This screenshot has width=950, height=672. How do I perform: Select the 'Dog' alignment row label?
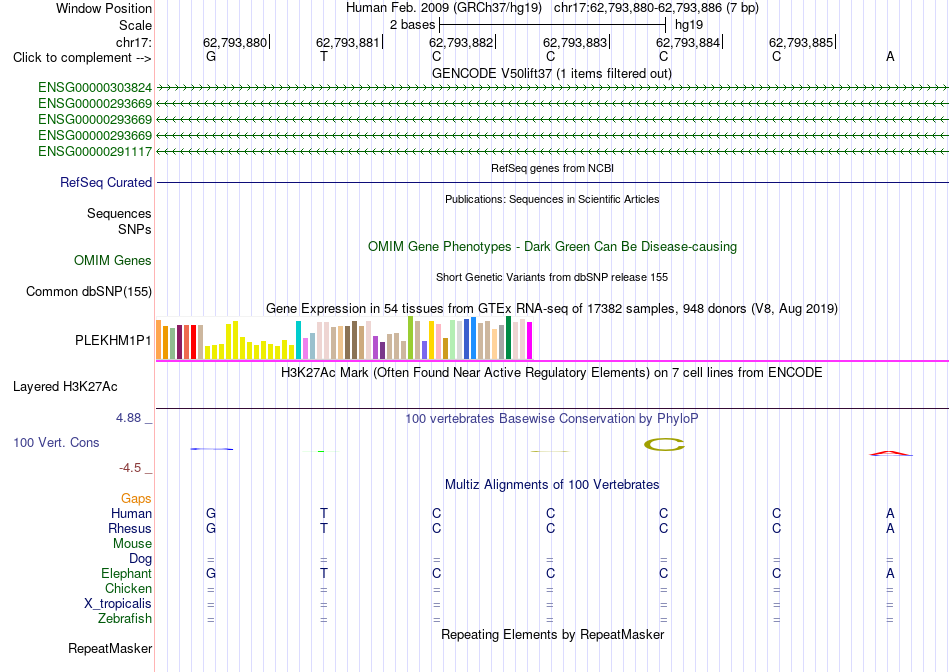(x=140, y=559)
